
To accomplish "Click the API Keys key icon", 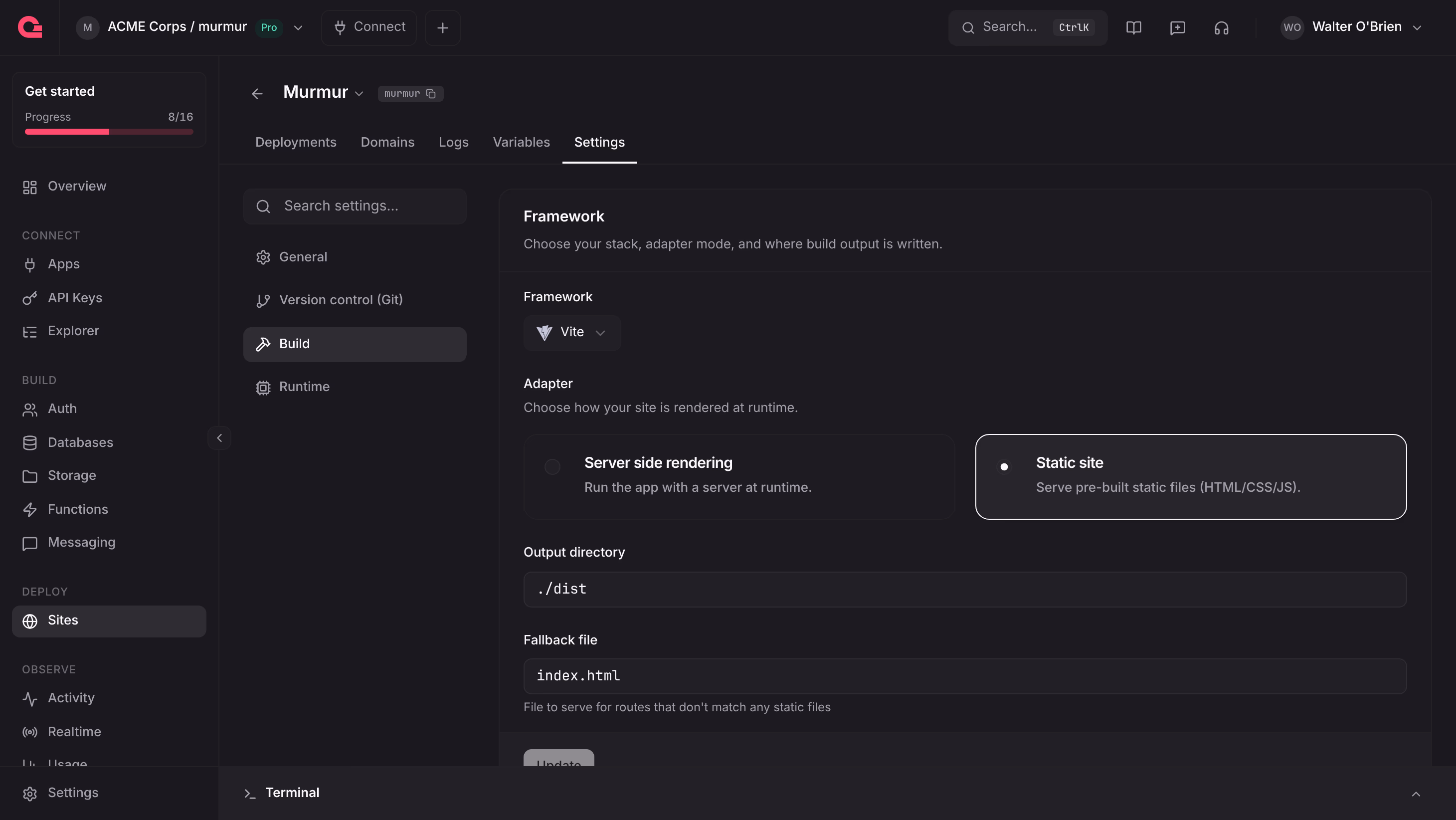I will tap(30, 298).
